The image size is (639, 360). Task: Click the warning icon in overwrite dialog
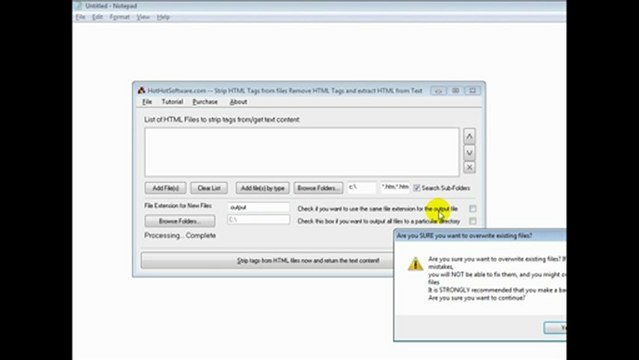[415, 263]
